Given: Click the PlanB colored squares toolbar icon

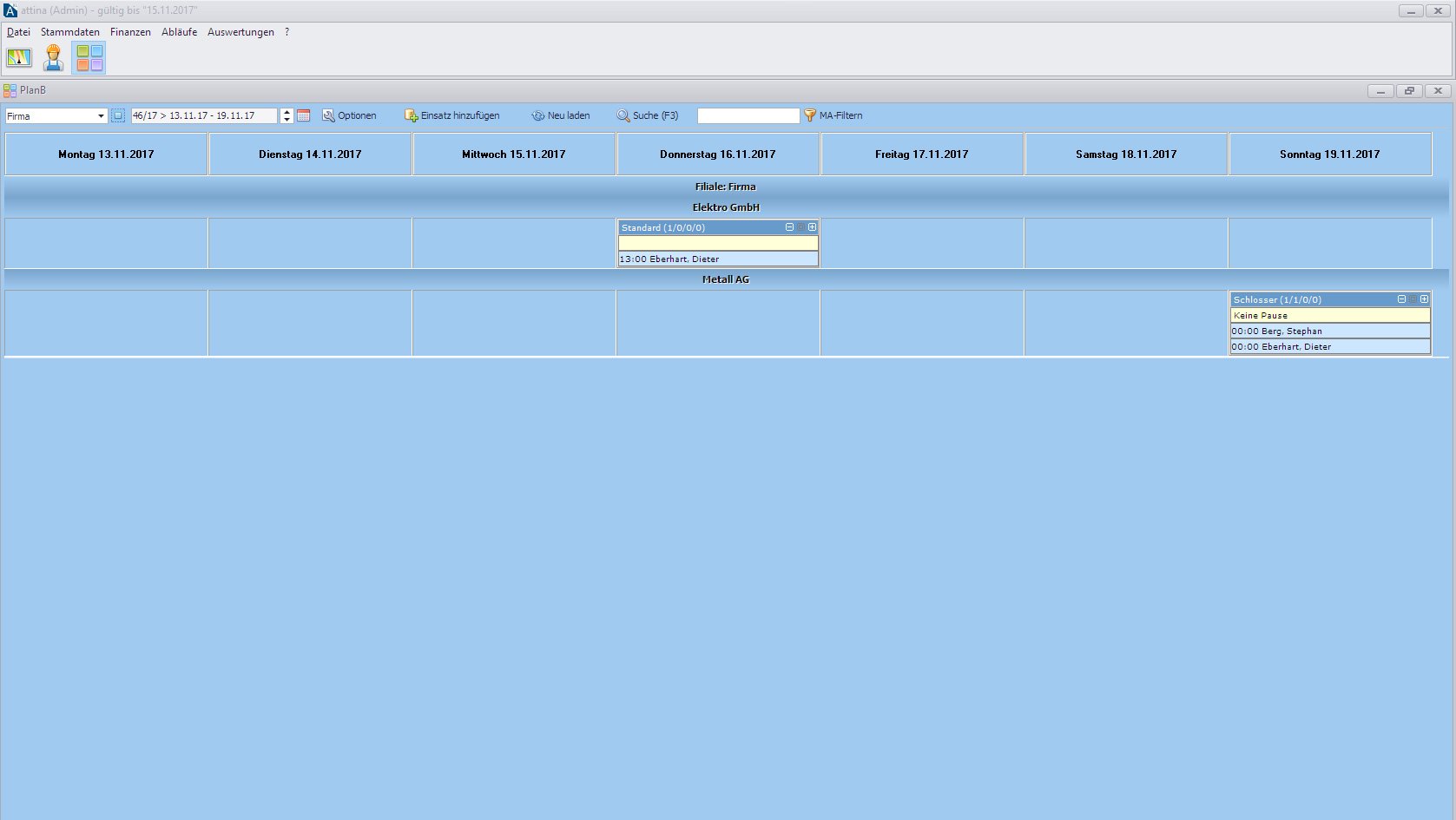Looking at the screenshot, I should click(x=89, y=58).
